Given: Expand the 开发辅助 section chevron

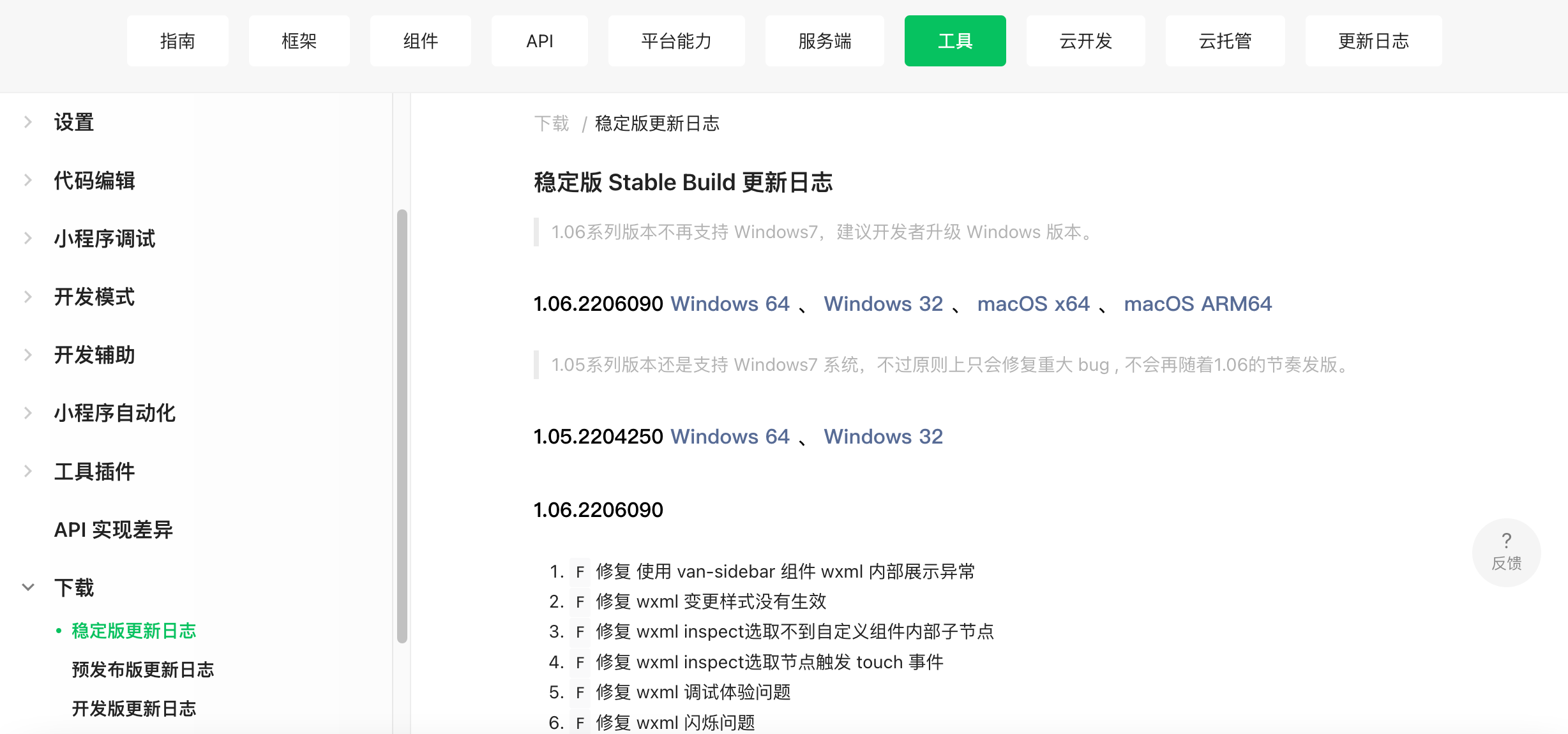Looking at the screenshot, I should (28, 354).
